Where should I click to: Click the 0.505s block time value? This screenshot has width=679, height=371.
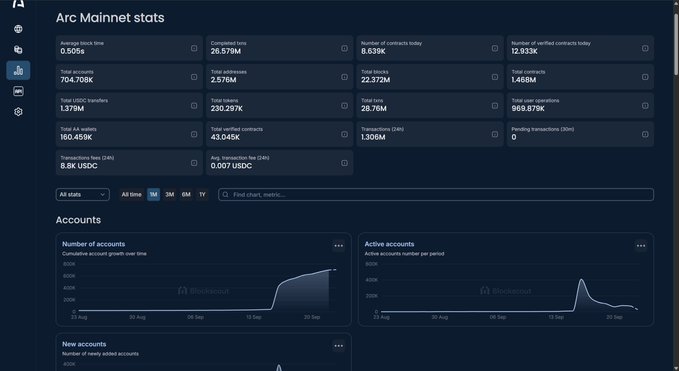click(x=72, y=52)
